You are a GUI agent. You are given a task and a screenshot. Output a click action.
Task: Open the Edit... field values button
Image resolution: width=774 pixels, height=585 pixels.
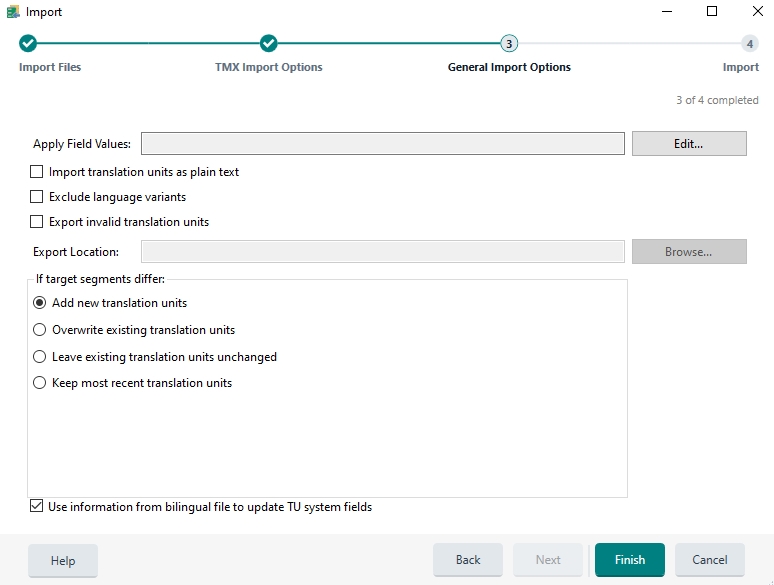tap(689, 144)
